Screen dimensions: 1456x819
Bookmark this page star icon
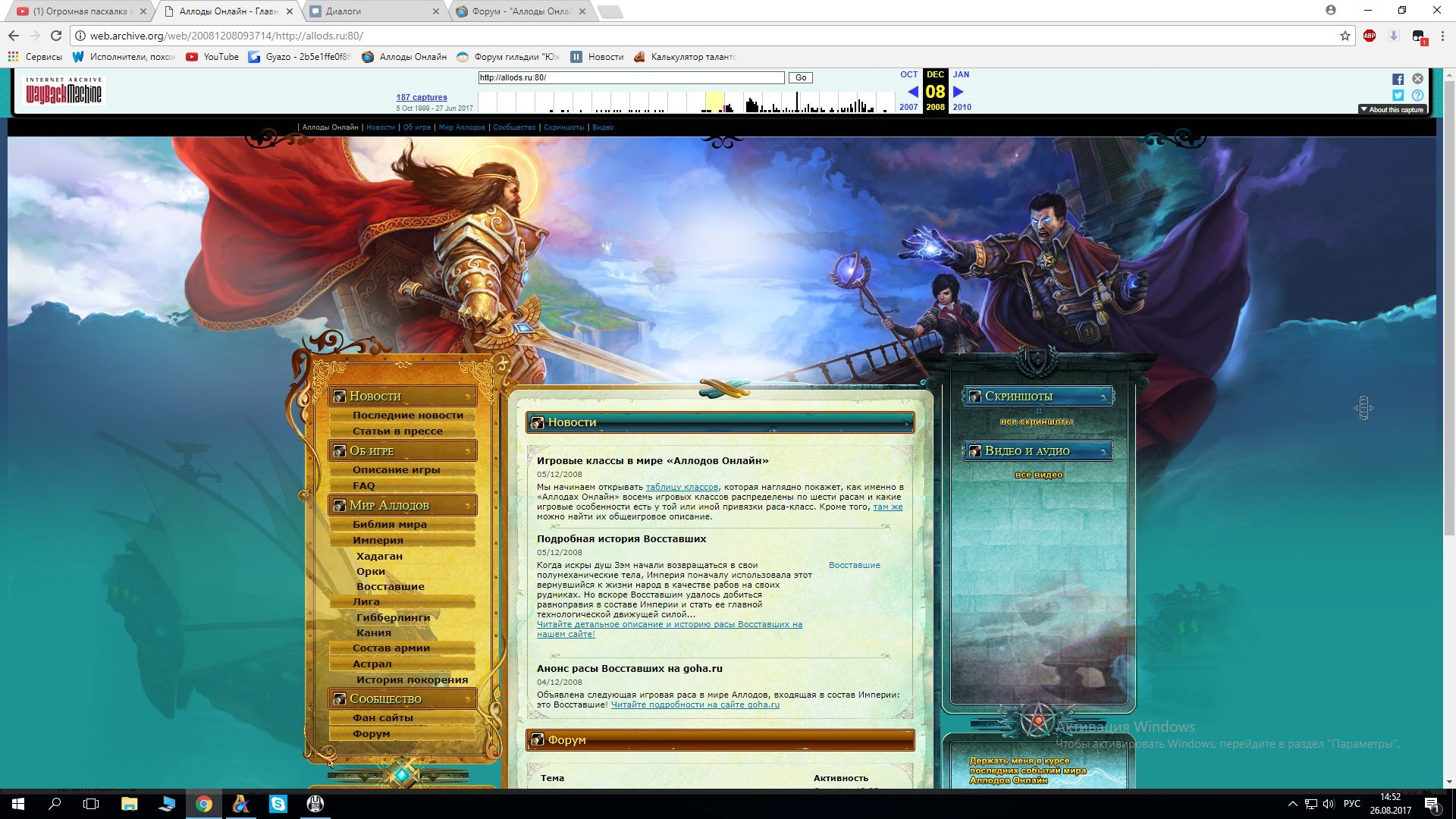(1345, 36)
